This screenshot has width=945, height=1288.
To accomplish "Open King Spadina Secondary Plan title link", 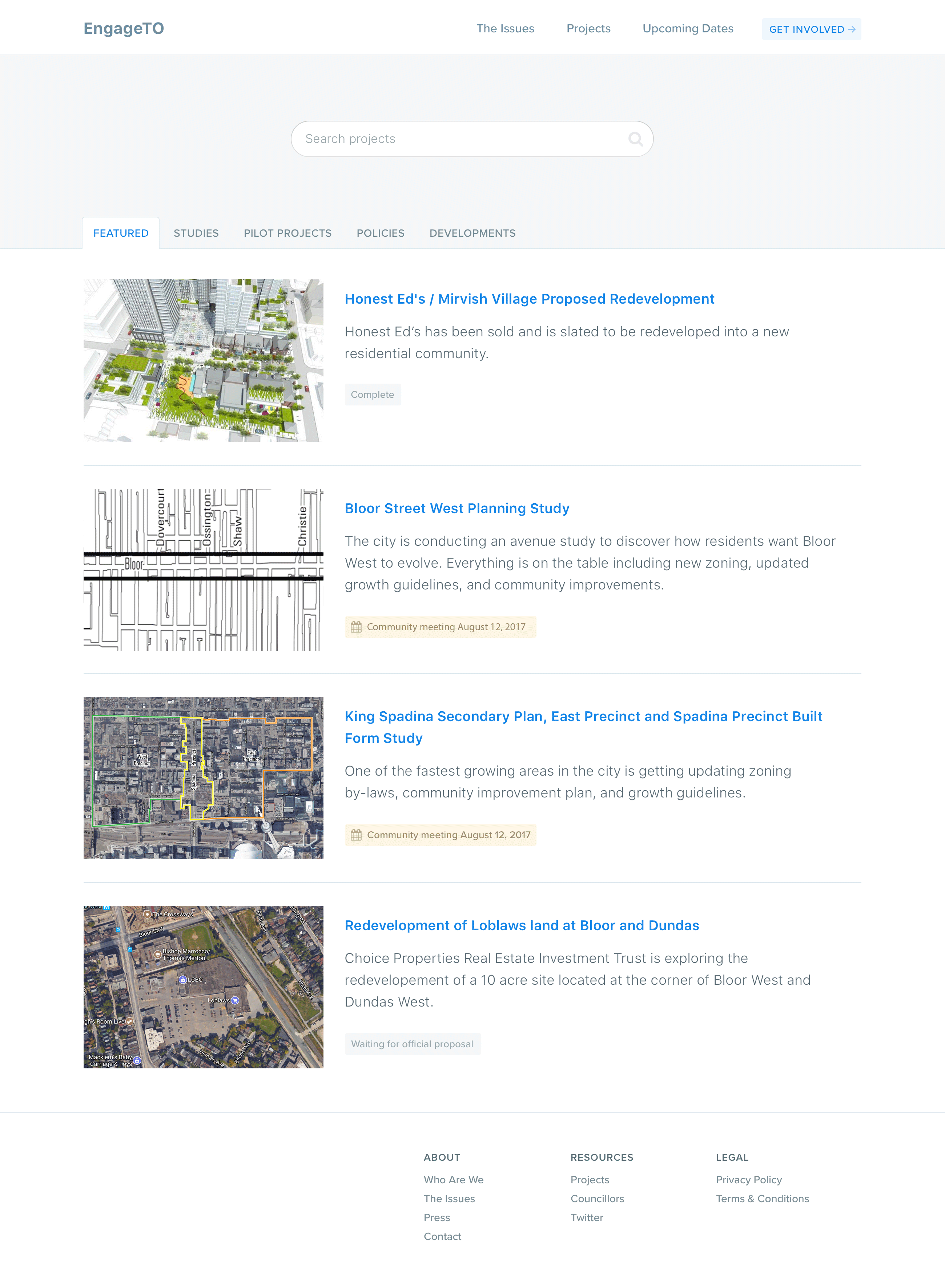I will (x=583, y=727).
